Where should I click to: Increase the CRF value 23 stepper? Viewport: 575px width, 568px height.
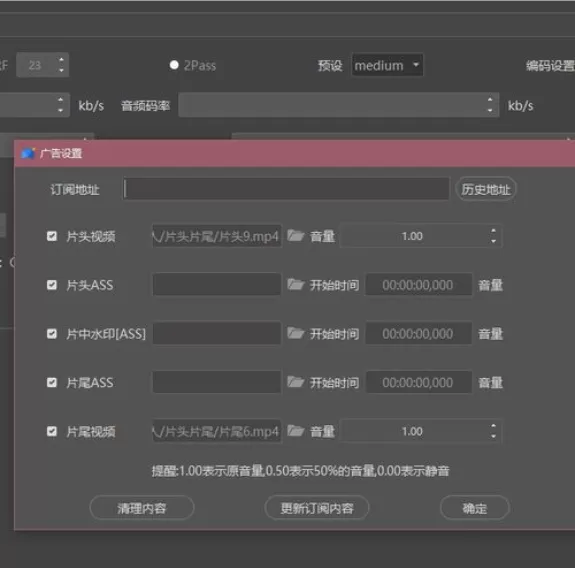(61, 60)
